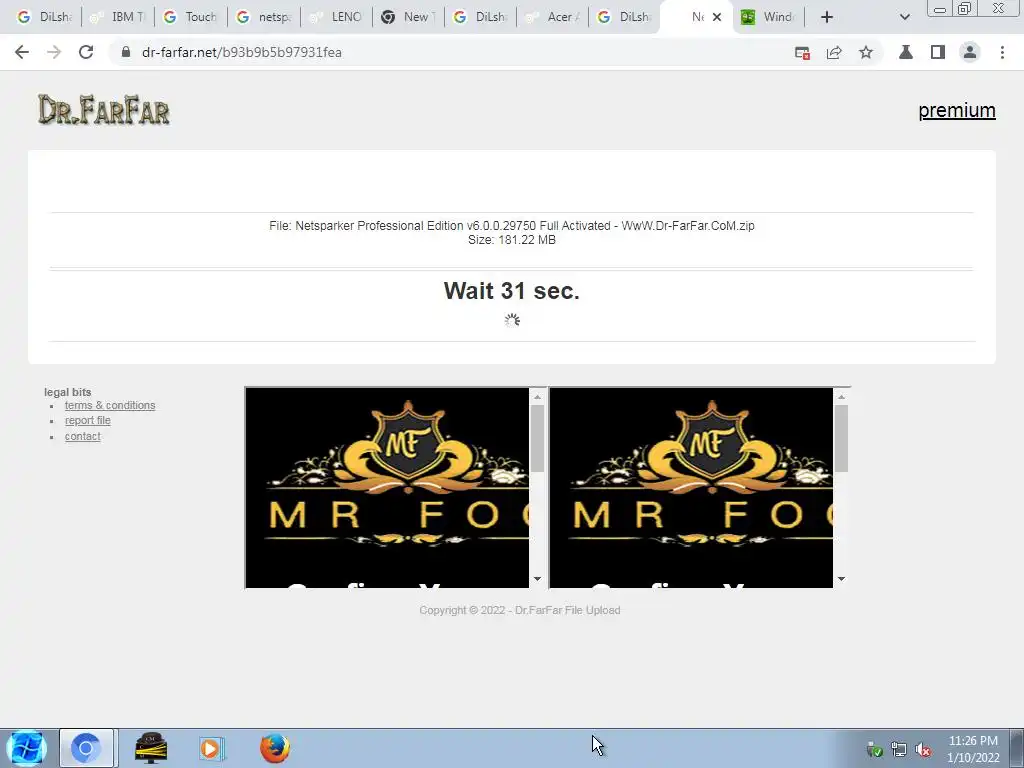The image size is (1024, 768).
Task: Click the muted volume tray icon
Action: [x=923, y=750]
